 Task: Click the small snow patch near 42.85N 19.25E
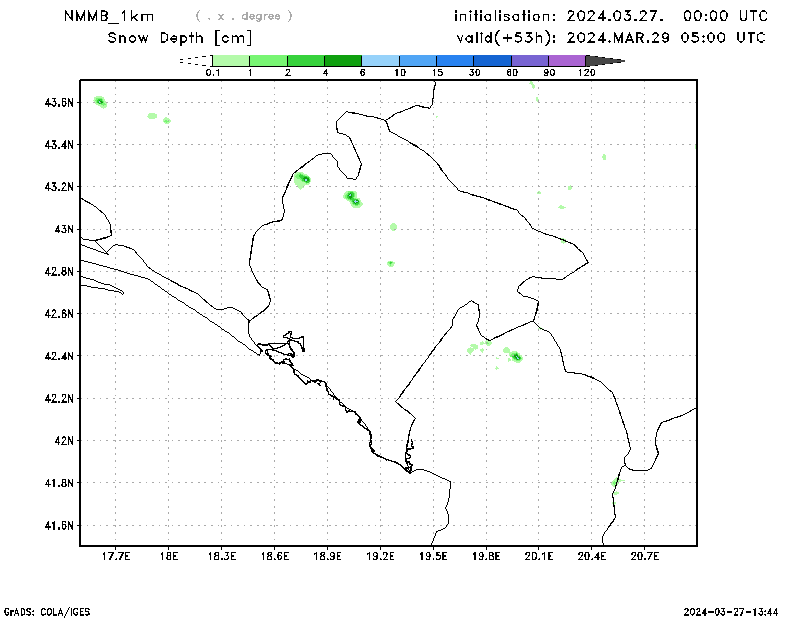[391, 263]
